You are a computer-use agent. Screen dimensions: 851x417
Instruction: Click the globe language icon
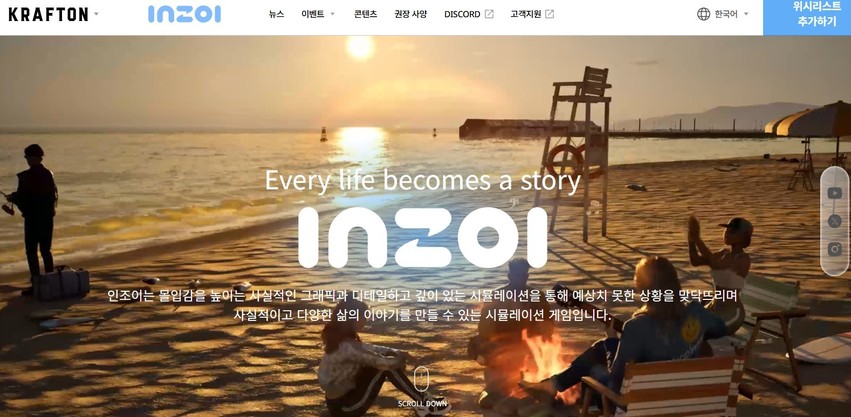click(703, 14)
